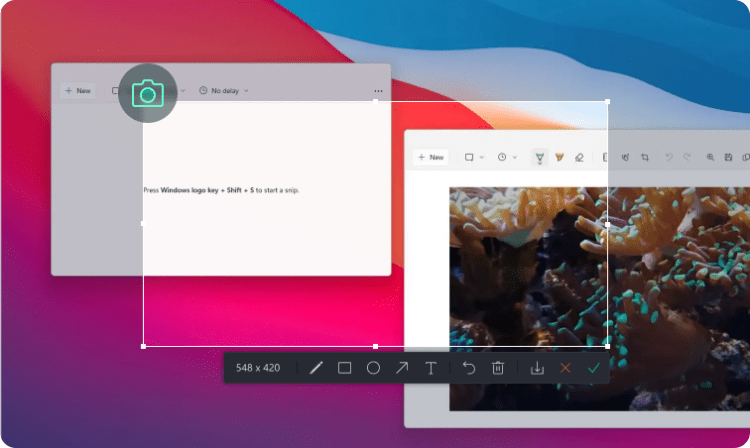This screenshot has height=448, width=750.
Task: Click New in the left Snipping Tool window
Action: (77, 91)
